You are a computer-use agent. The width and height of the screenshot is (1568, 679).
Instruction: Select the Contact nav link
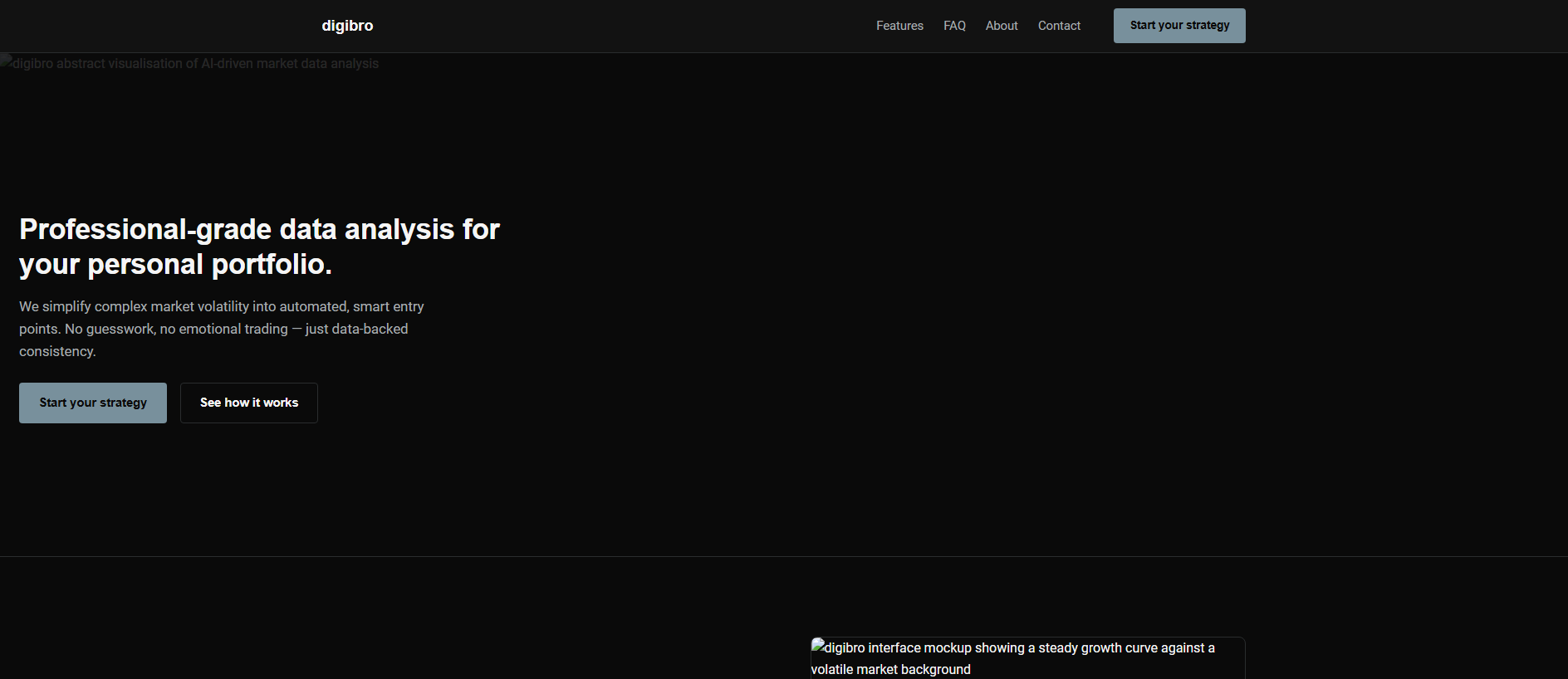[1059, 26]
